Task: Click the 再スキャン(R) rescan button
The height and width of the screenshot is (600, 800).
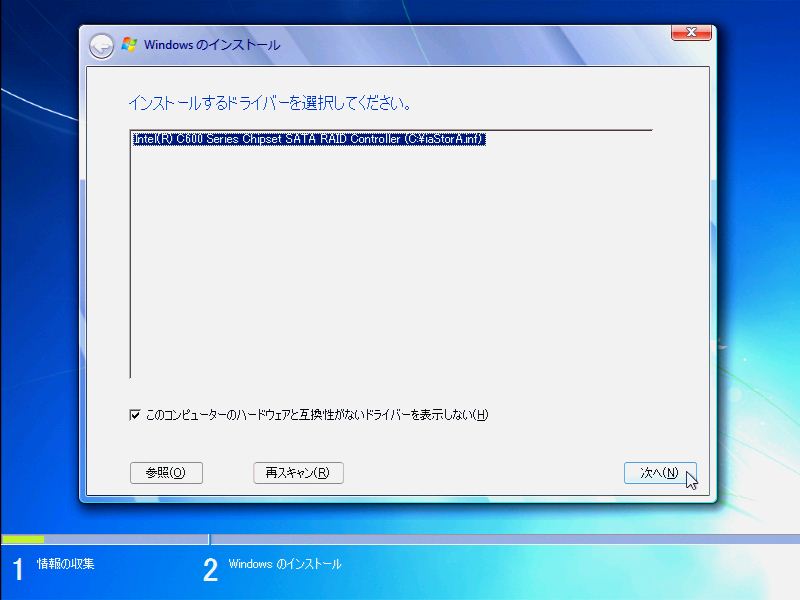Action: (x=298, y=472)
